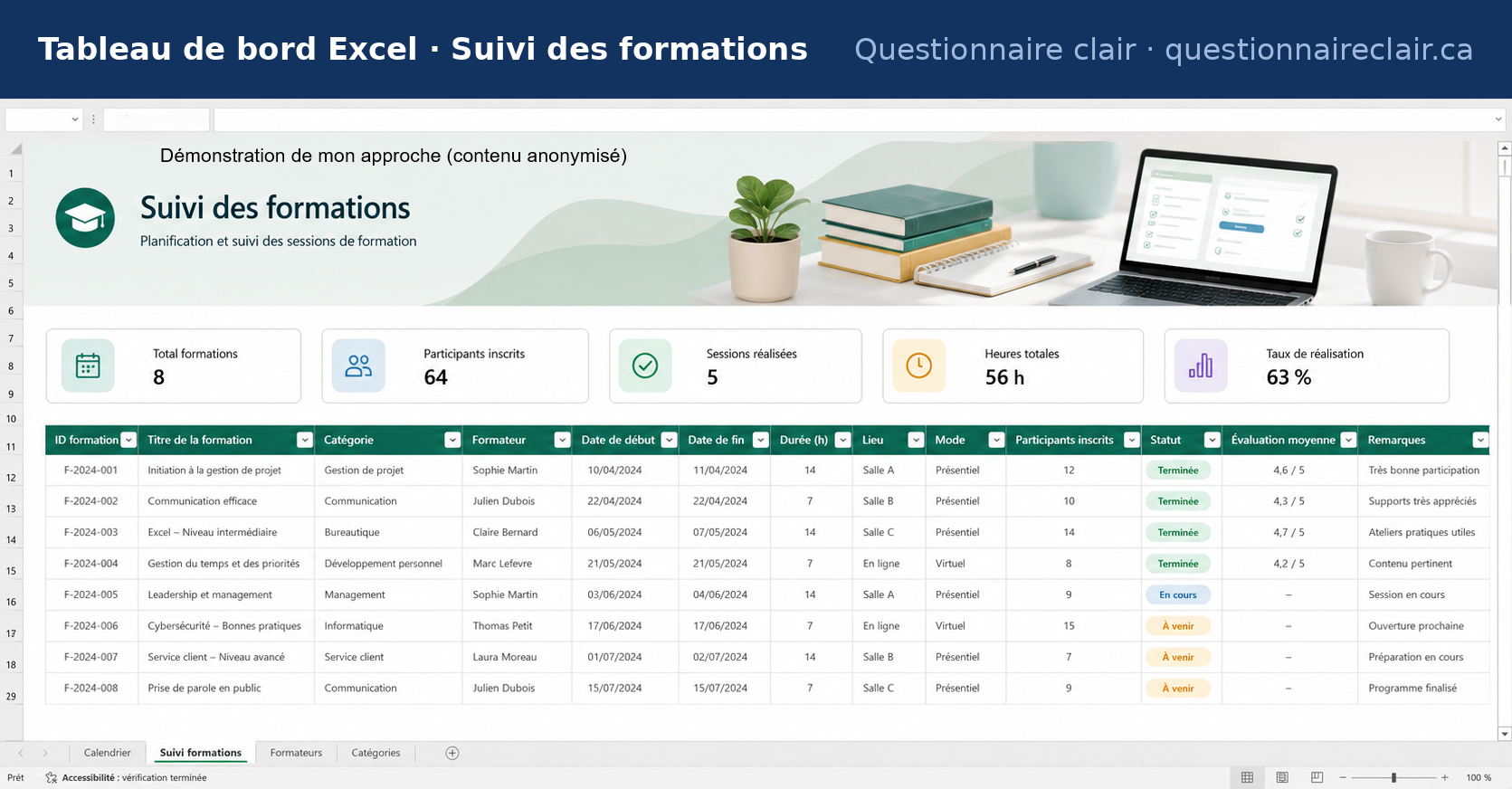Click the clock icon in Heures totales card

(x=919, y=366)
